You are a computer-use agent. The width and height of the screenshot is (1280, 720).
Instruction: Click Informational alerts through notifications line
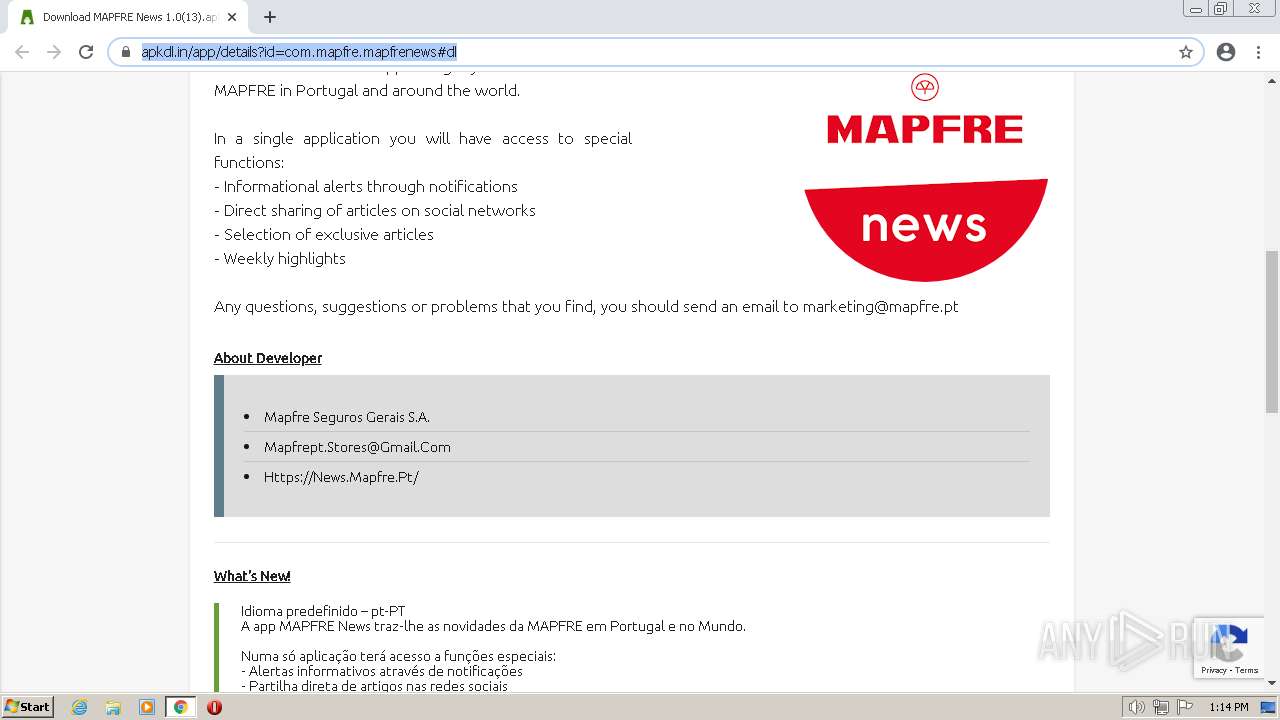(366, 186)
